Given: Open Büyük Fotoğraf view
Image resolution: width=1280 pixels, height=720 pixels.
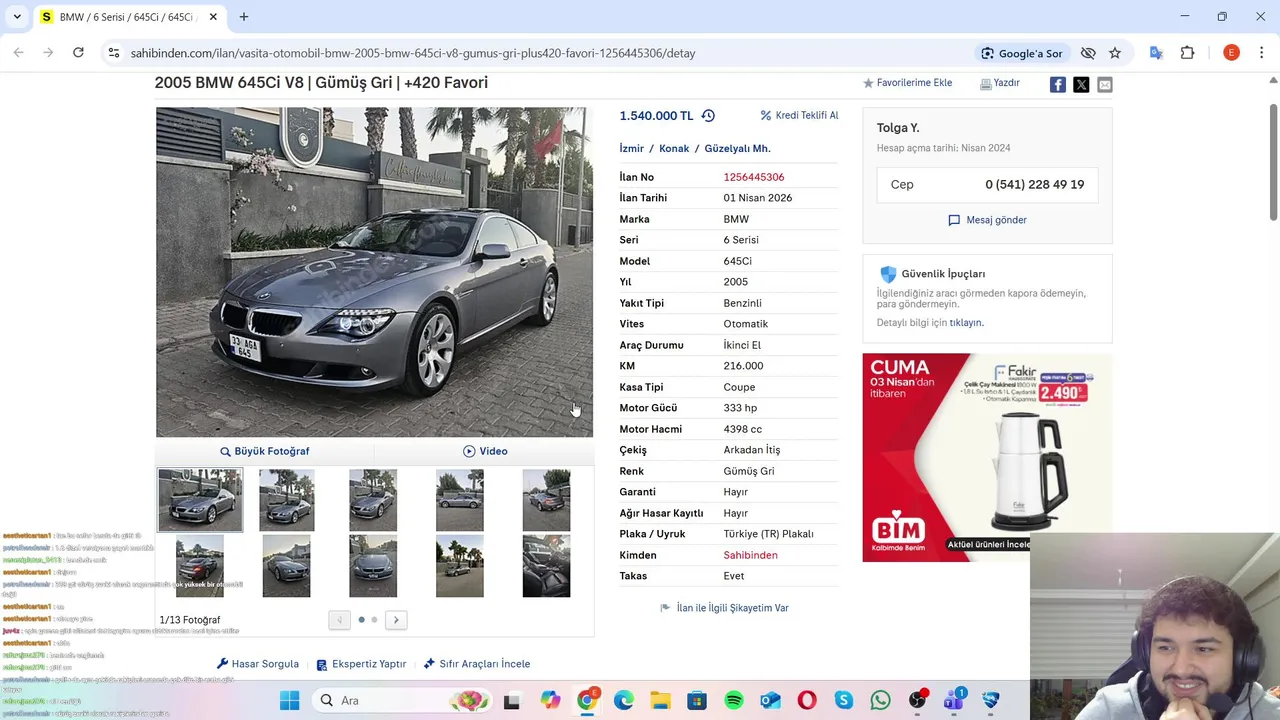Looking at the screenshot, I should 265,451.
